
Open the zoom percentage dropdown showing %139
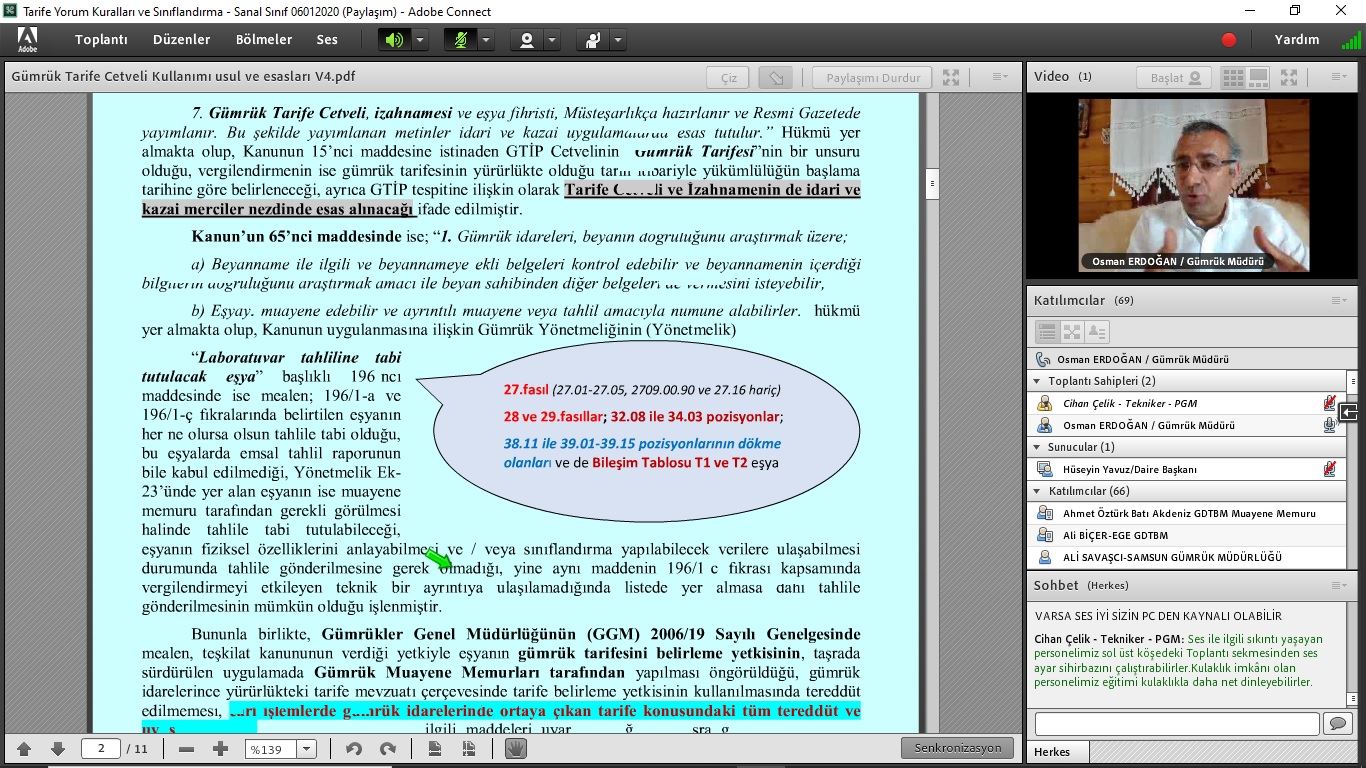307,749
